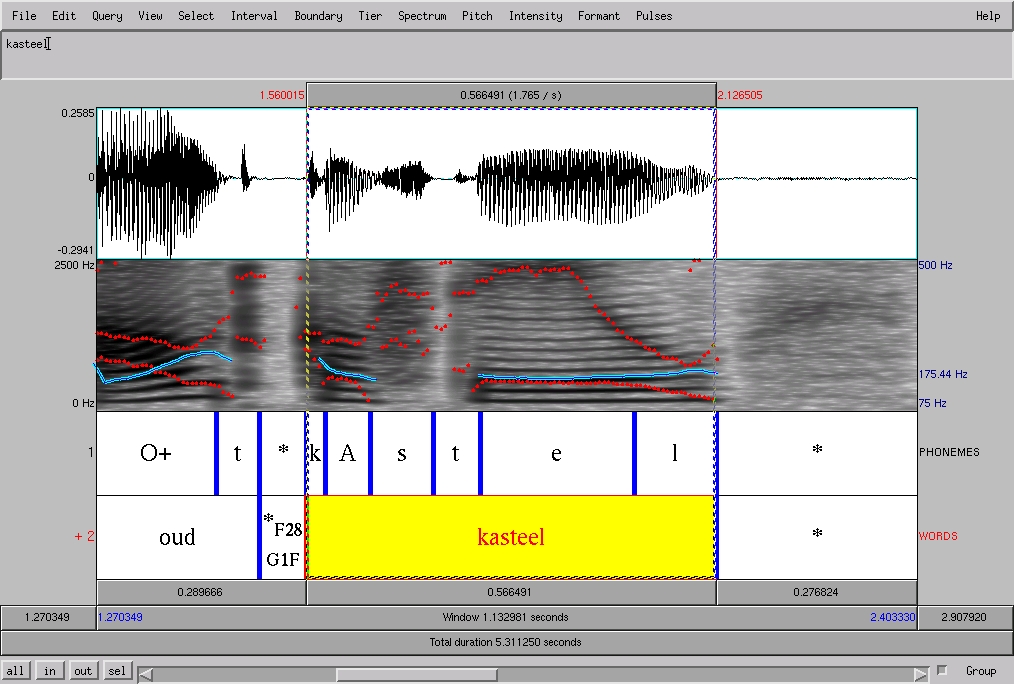Click the selection end time 2.126505
Viewport: 1014px width, 684px height.
[740, 95]
